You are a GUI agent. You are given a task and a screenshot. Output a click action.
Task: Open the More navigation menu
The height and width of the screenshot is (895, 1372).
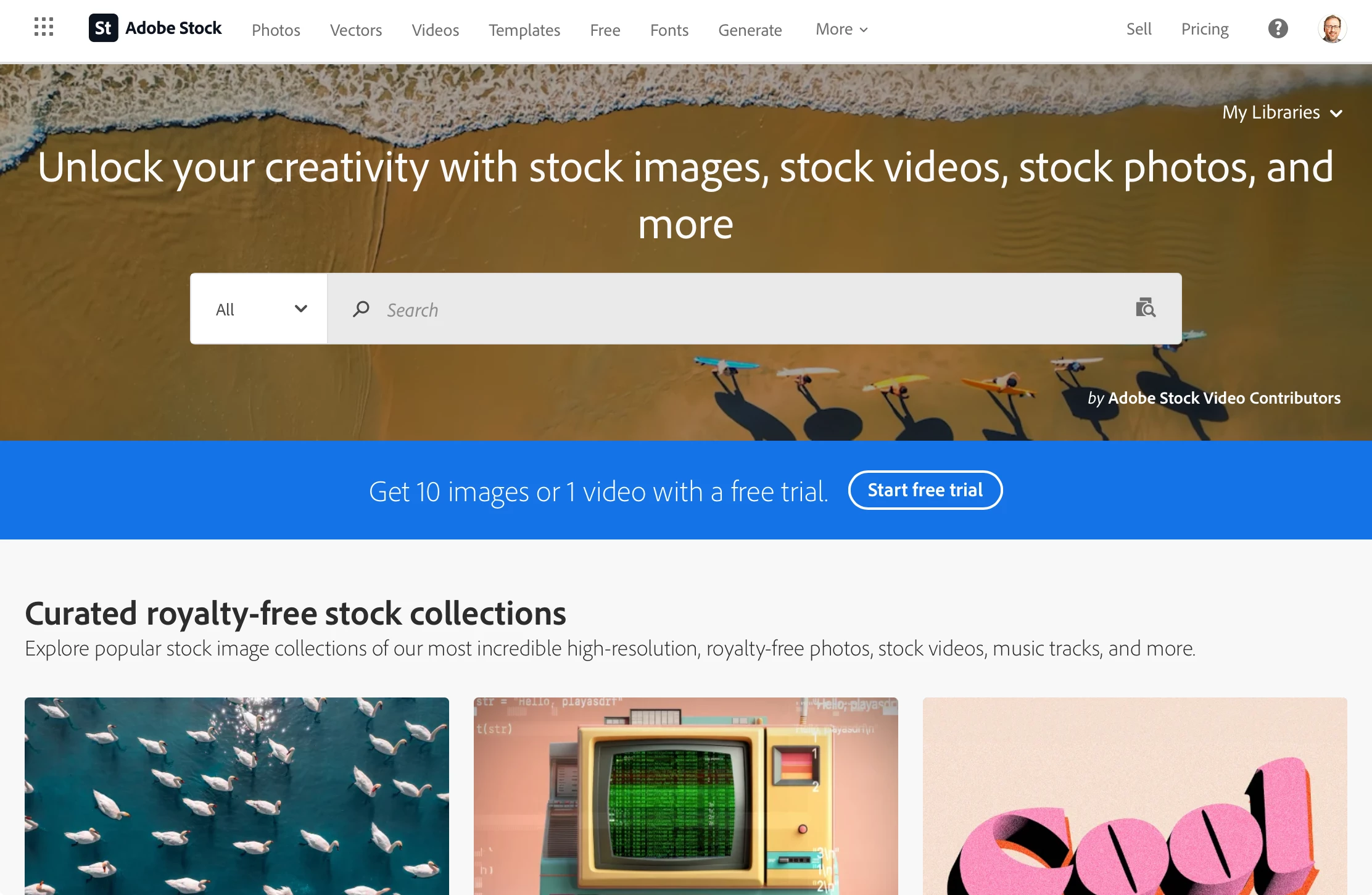841,29
